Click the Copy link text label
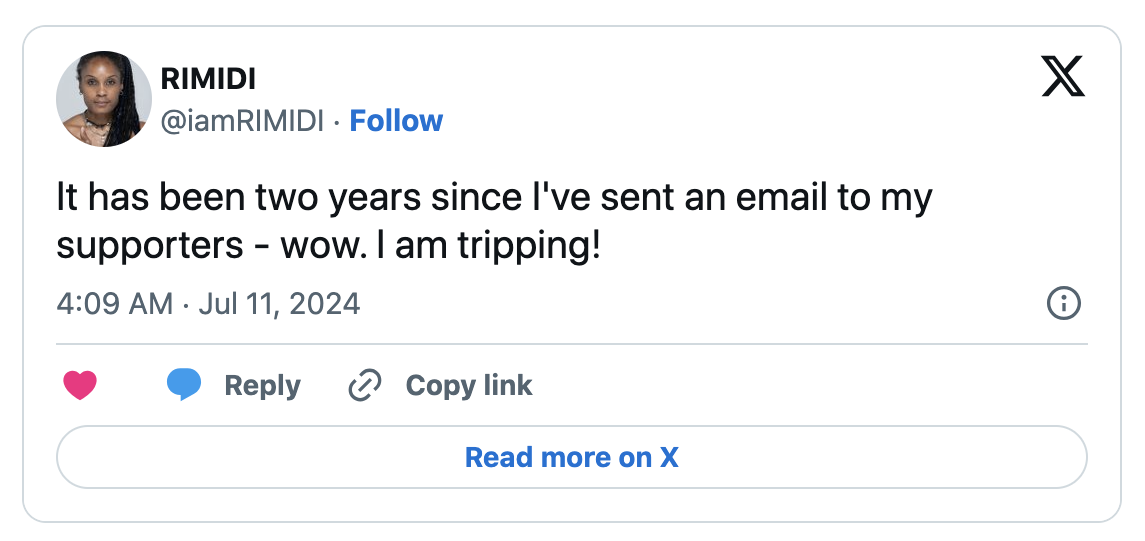This screenshot has width=1145, height=541. tap(469, 385)
